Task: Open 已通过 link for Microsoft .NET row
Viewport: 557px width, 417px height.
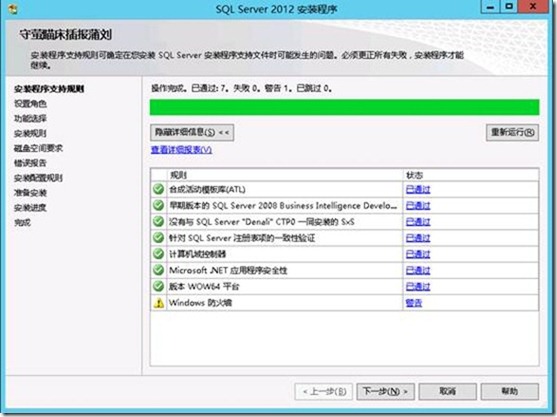Action: coord(418,270)
